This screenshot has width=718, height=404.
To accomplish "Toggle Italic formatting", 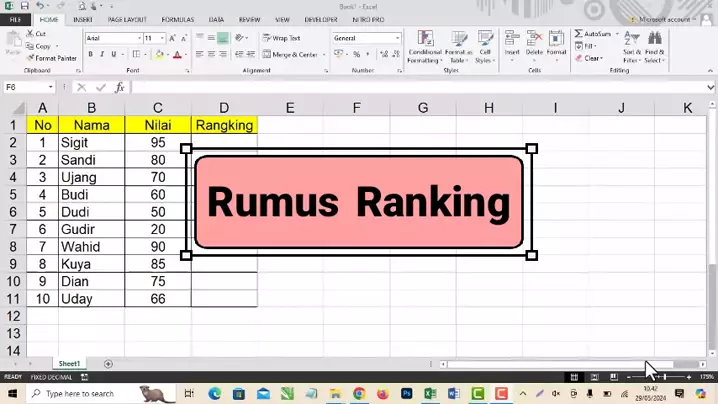I will 102,55.
